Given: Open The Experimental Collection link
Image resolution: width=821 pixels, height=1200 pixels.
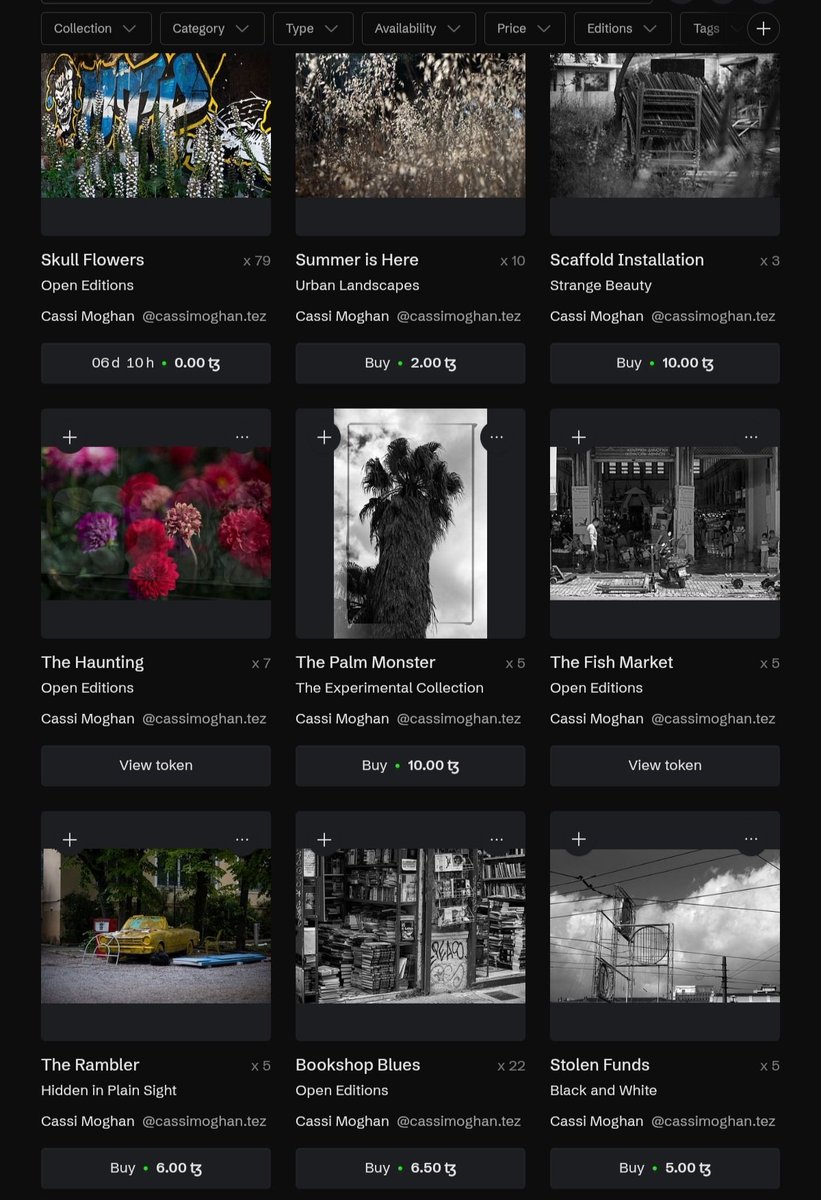Looking at the screenshot, I should click(390, 688).
